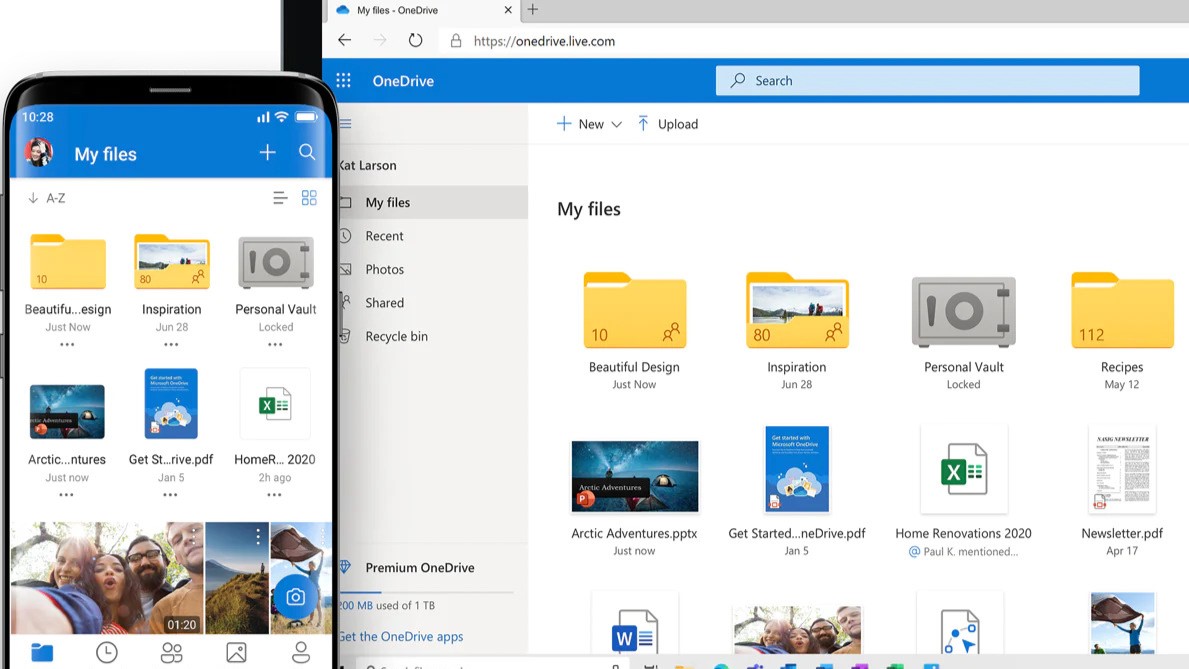This screenshot has width=1189, height=669.
Task: Open the OneDrive app launcher grid
Action: [343, 81]
